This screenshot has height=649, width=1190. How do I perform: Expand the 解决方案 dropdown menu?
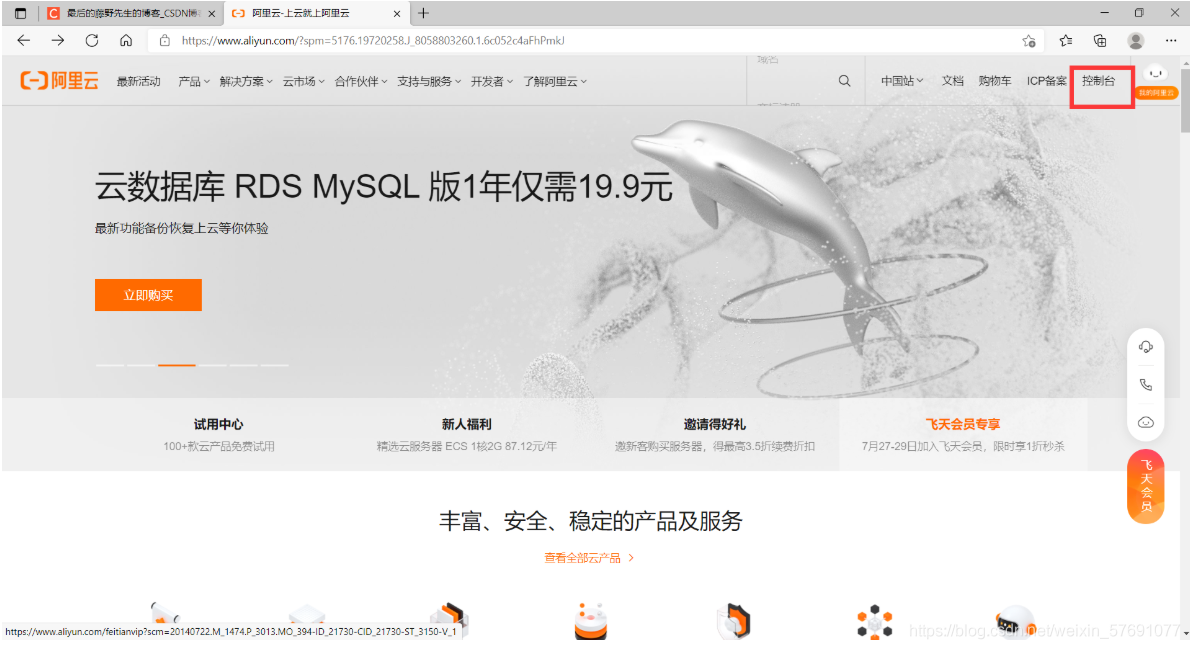click(x=246, y=81)
